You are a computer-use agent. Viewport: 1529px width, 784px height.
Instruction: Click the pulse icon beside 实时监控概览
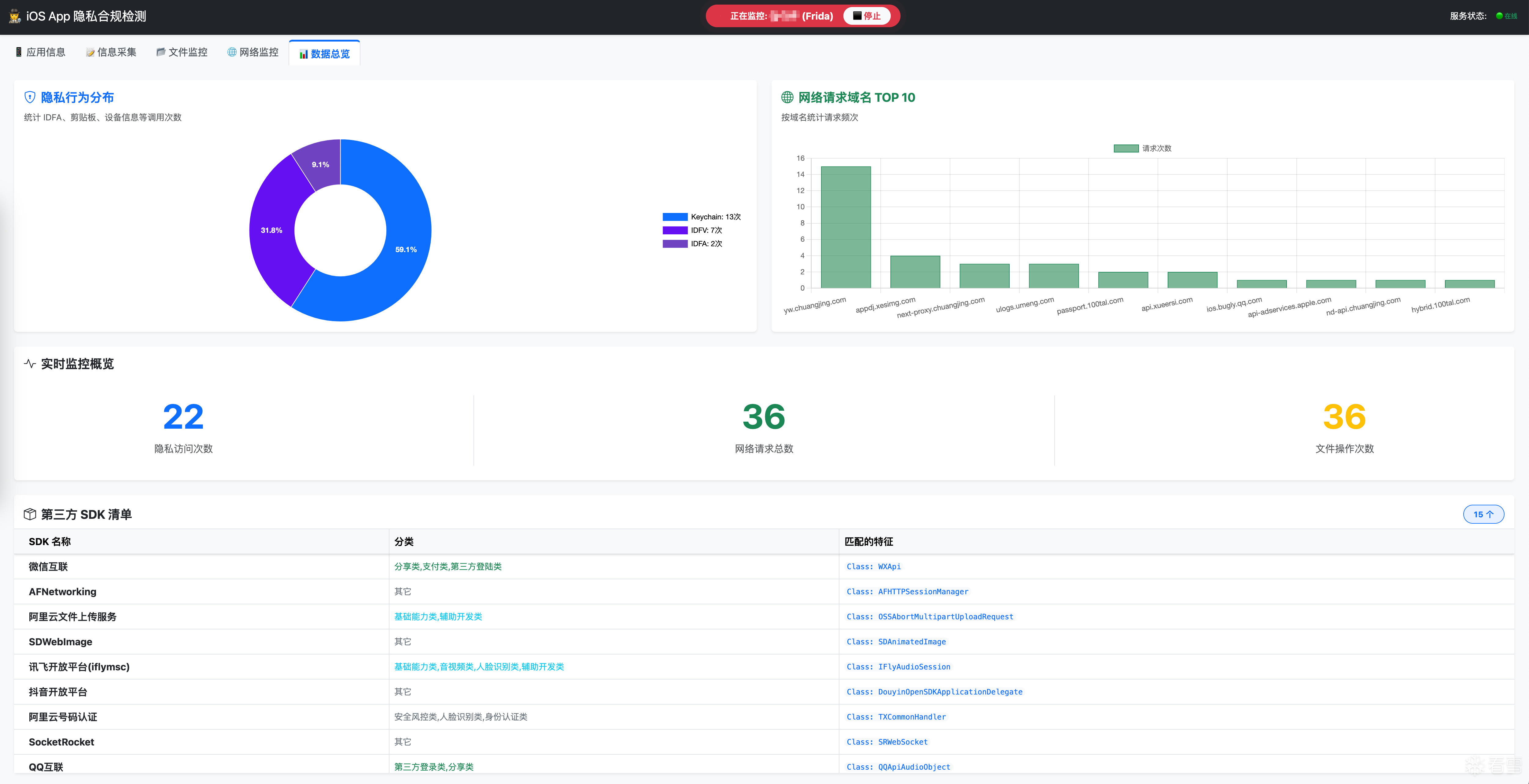click(30, 364)
